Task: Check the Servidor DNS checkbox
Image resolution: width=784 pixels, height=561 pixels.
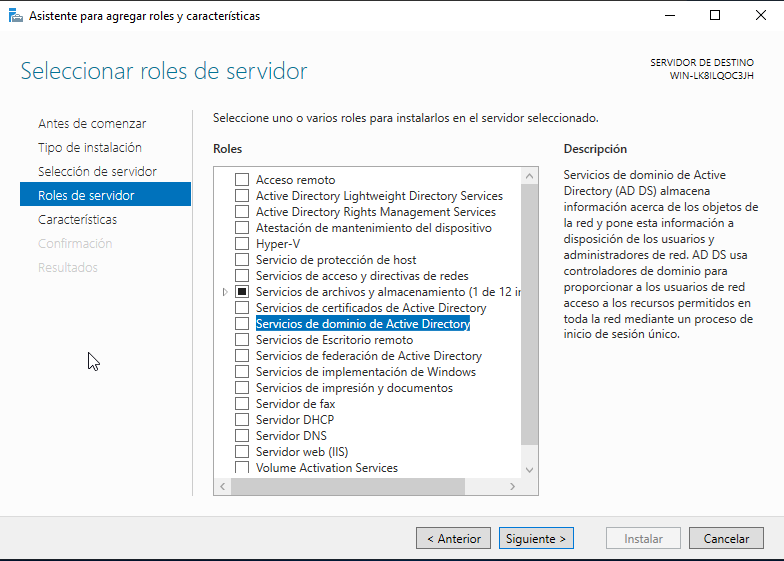Action: 242,436
